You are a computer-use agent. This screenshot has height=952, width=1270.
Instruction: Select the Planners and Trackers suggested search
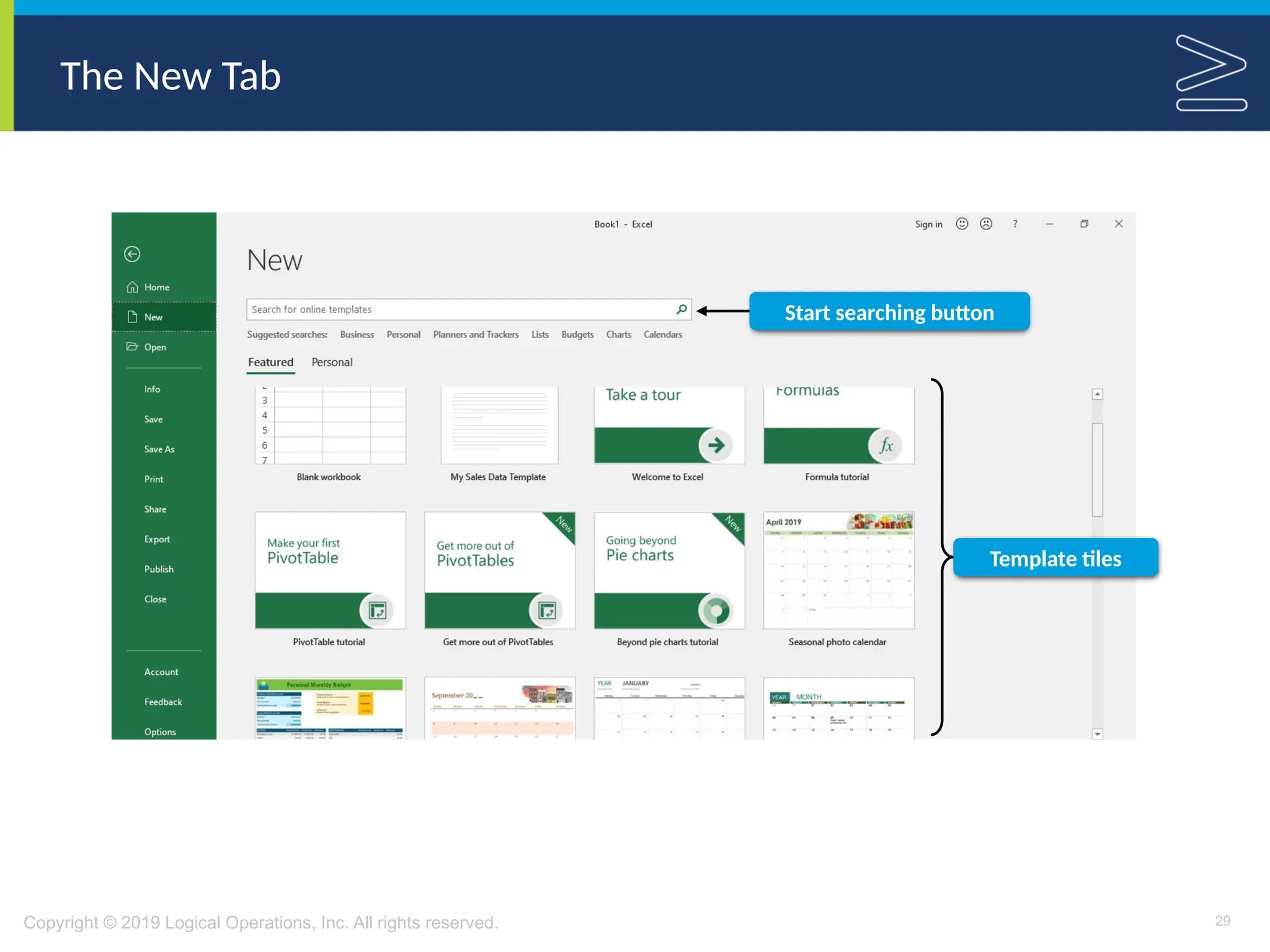476,335
